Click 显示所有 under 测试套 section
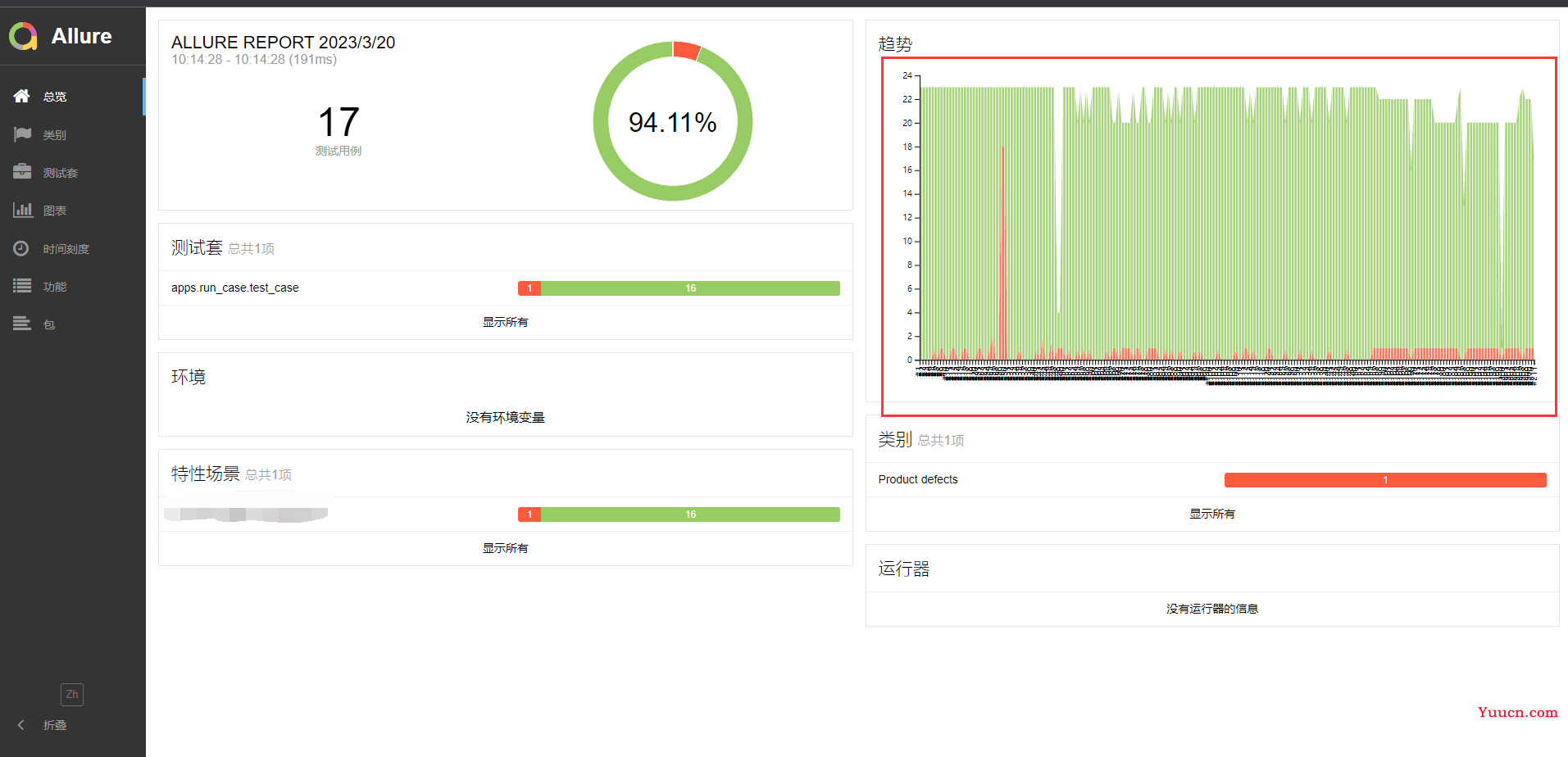 pyautogui.click(x=505, y=322)
